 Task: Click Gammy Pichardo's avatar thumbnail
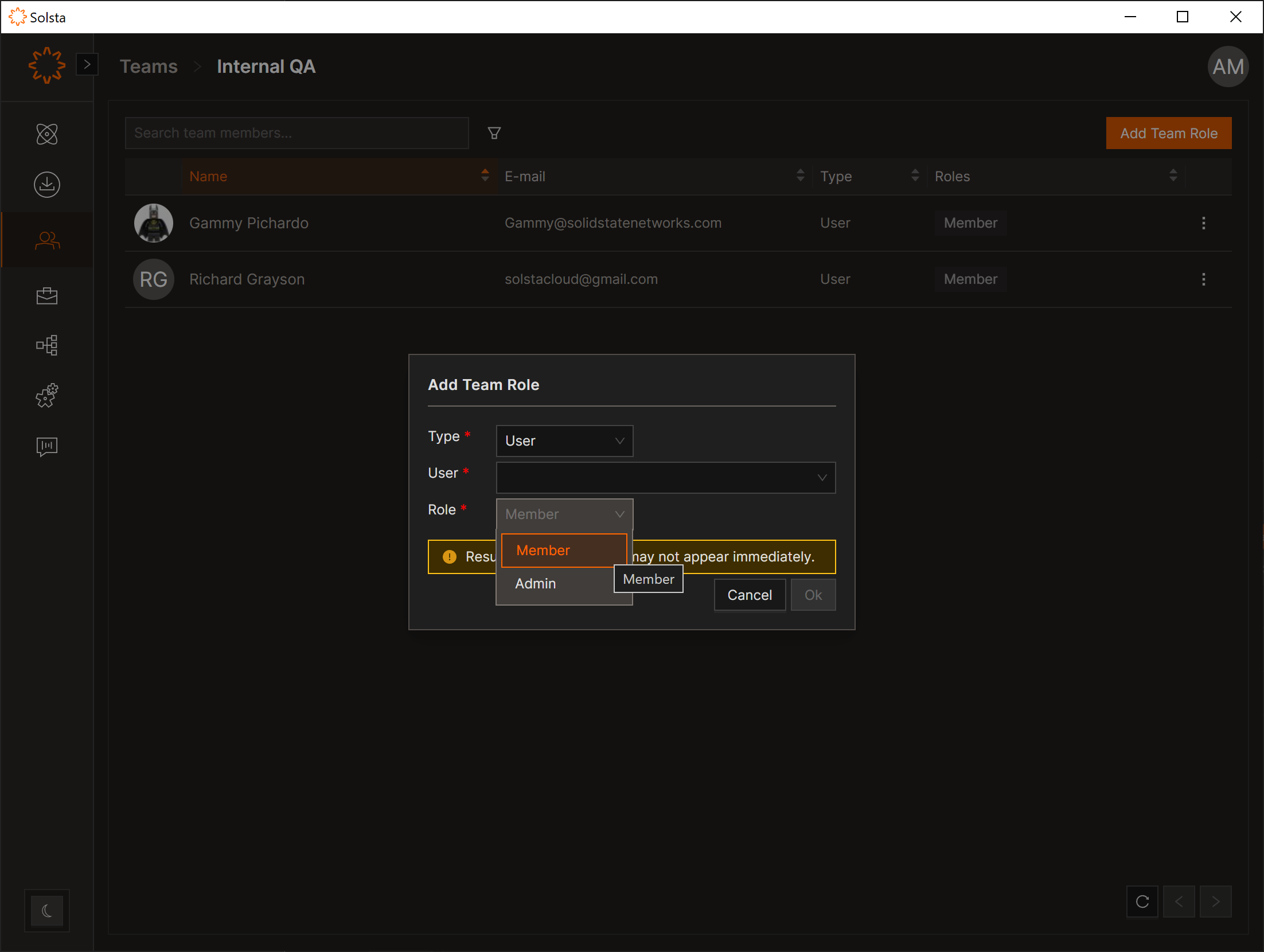pyautogui.click(x=154, y=223)
